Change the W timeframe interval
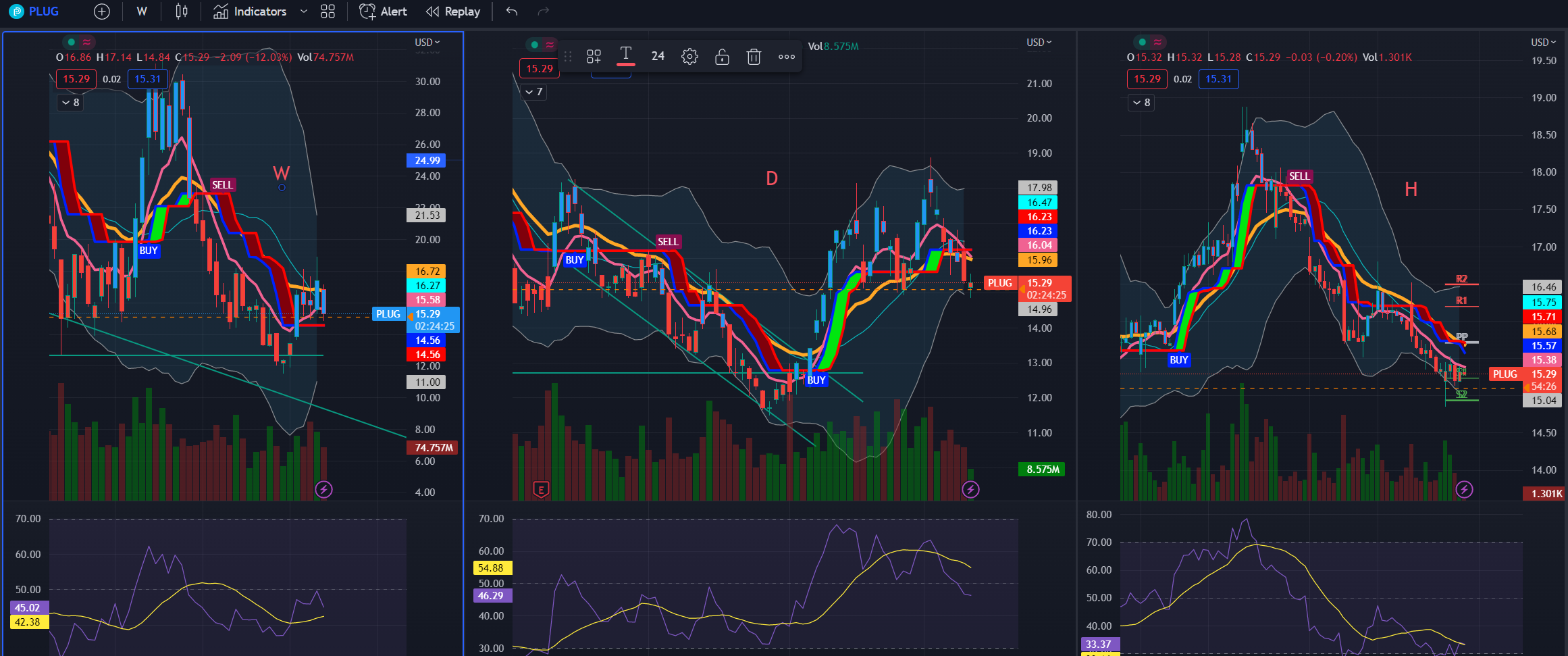Image resolution: width=1568 pixels, height=656 pixels. (x=142, y=11)
